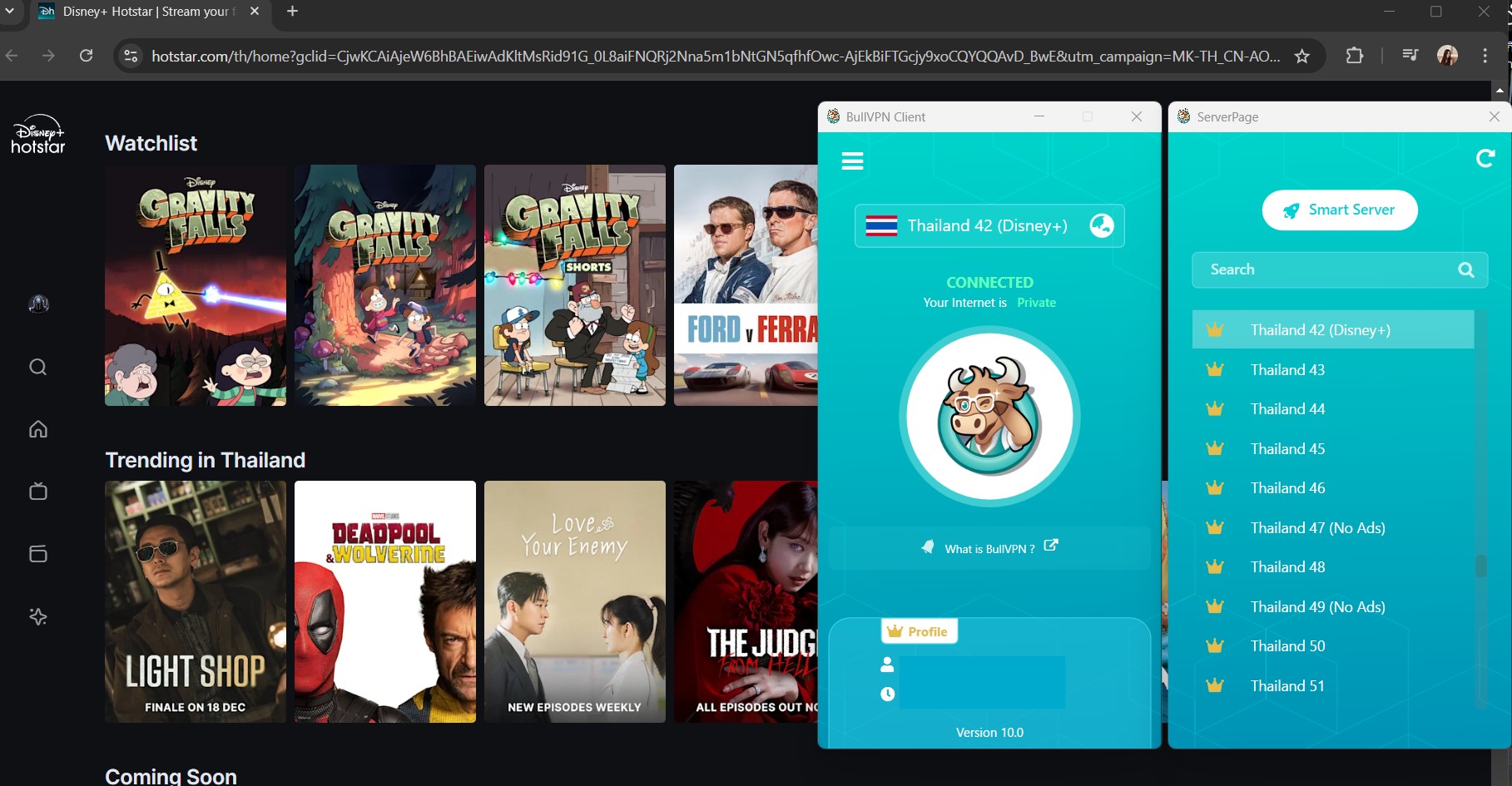Click the external link icon after What is BullVPN?
The image size is (1512, 786).
click(x=1051, y=546)
